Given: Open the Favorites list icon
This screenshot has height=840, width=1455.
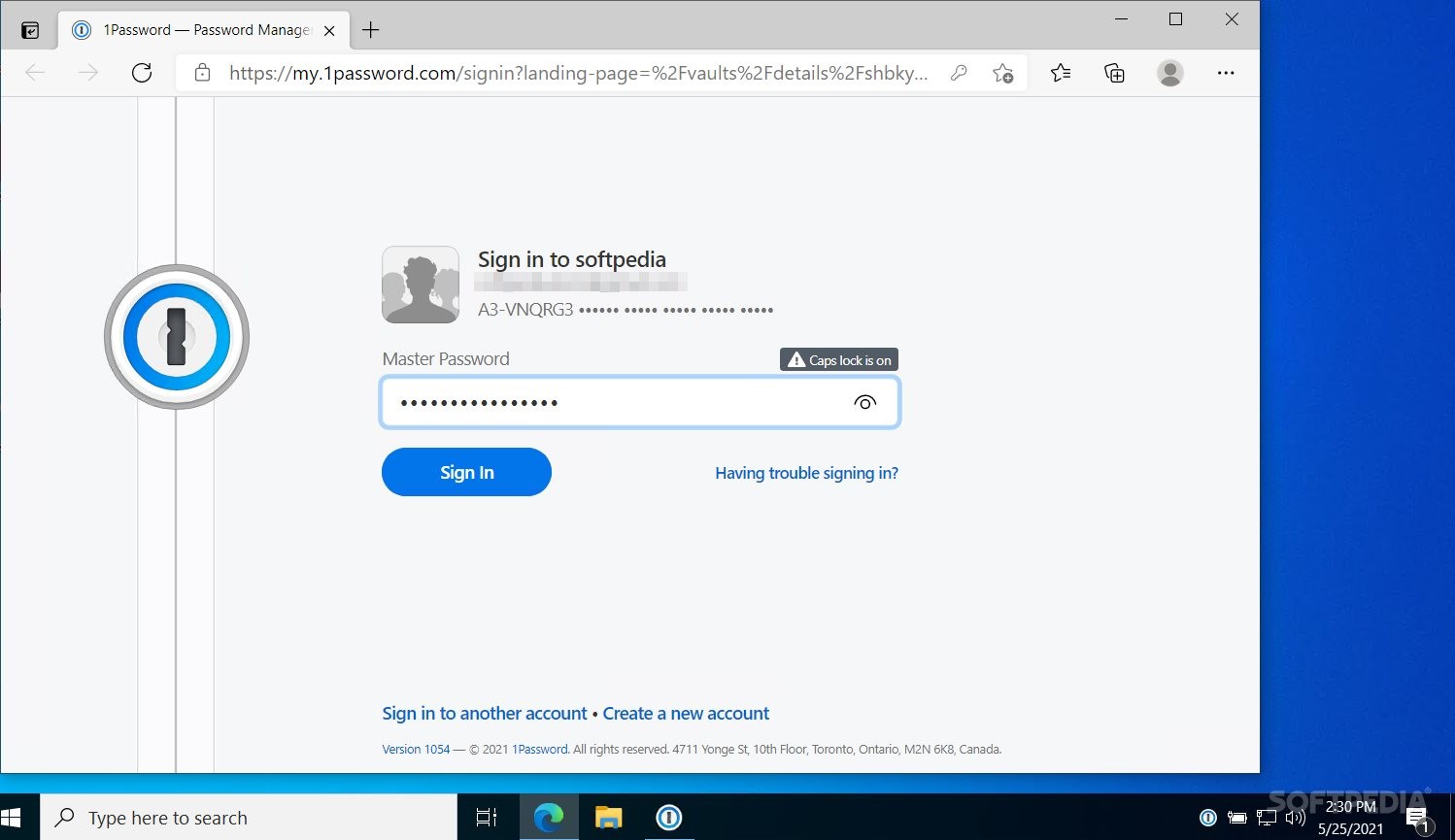Looking at the screenshot, I should click(x=1061, y=73).
